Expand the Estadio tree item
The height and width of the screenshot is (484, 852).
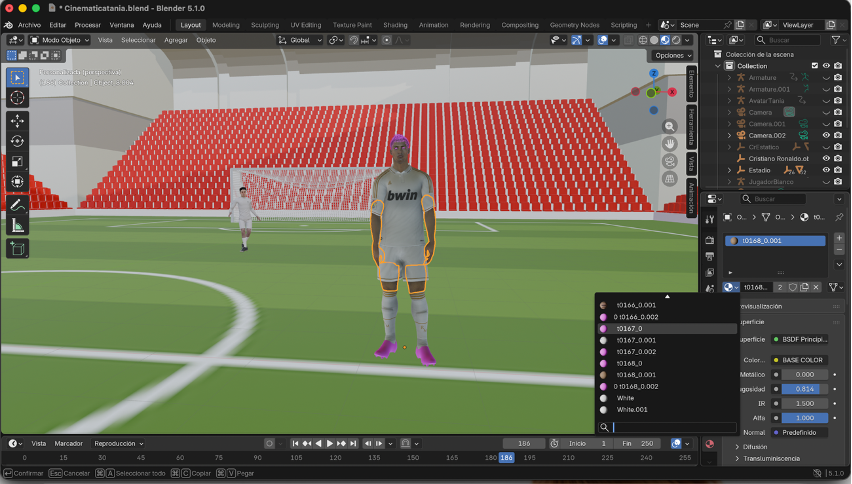729,170
